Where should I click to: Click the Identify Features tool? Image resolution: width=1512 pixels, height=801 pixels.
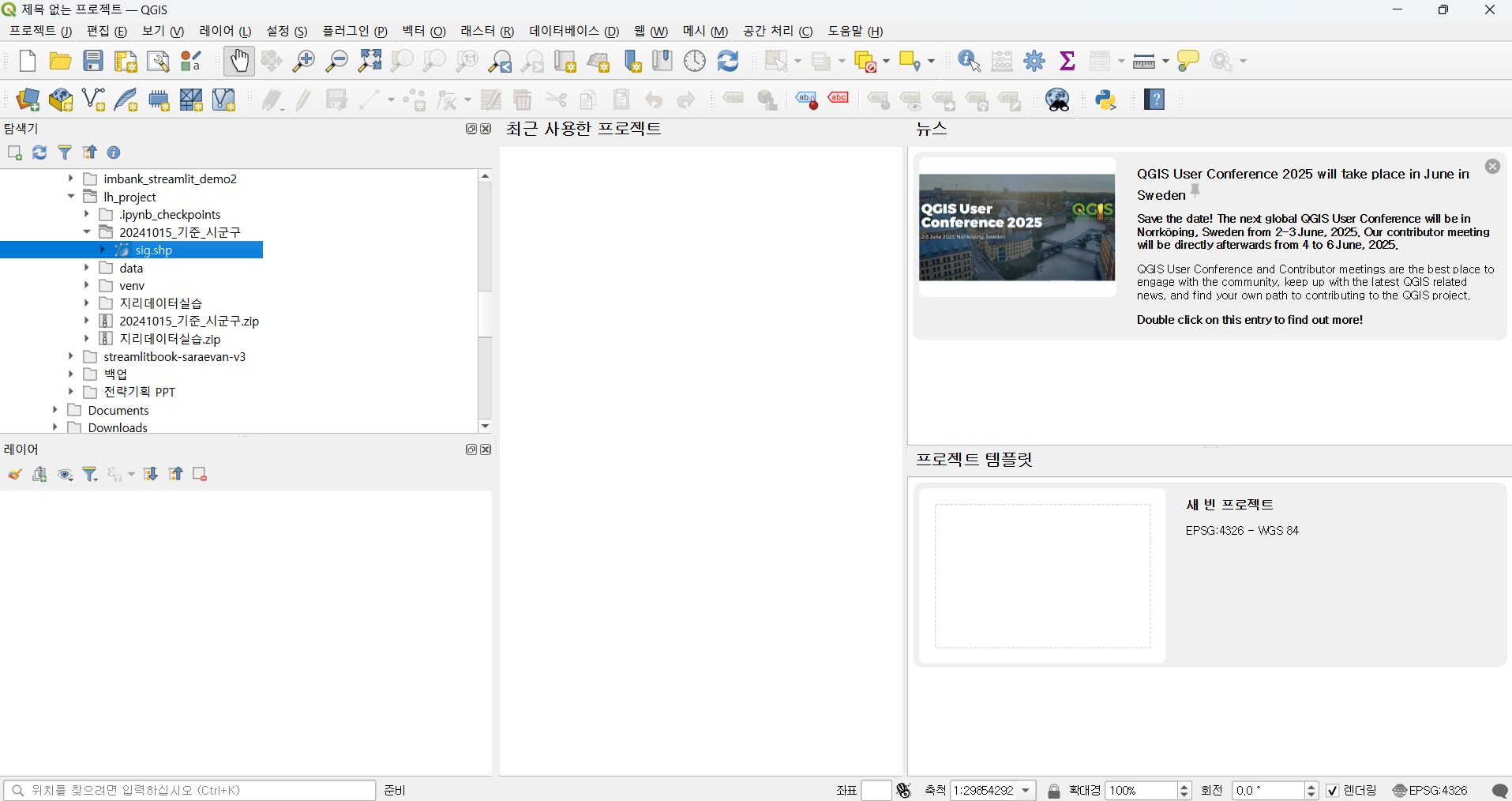coord(968,61)
